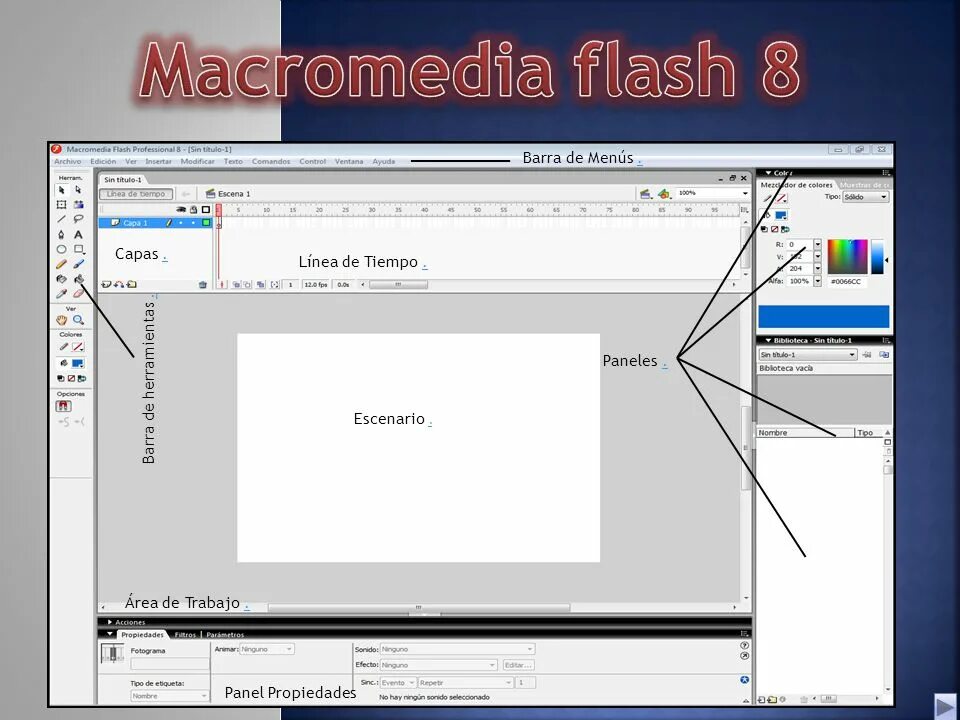This screenshot has width=960, height=720.
Task: Open the Modificar menu
Action: point(197,162)
